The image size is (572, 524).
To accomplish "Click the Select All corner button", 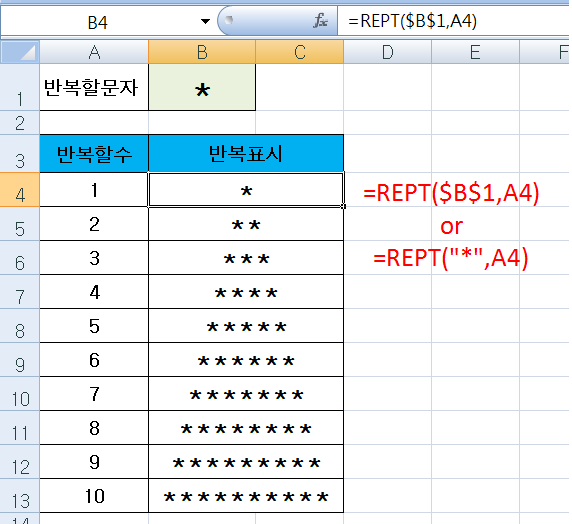I will pos(20,52).
